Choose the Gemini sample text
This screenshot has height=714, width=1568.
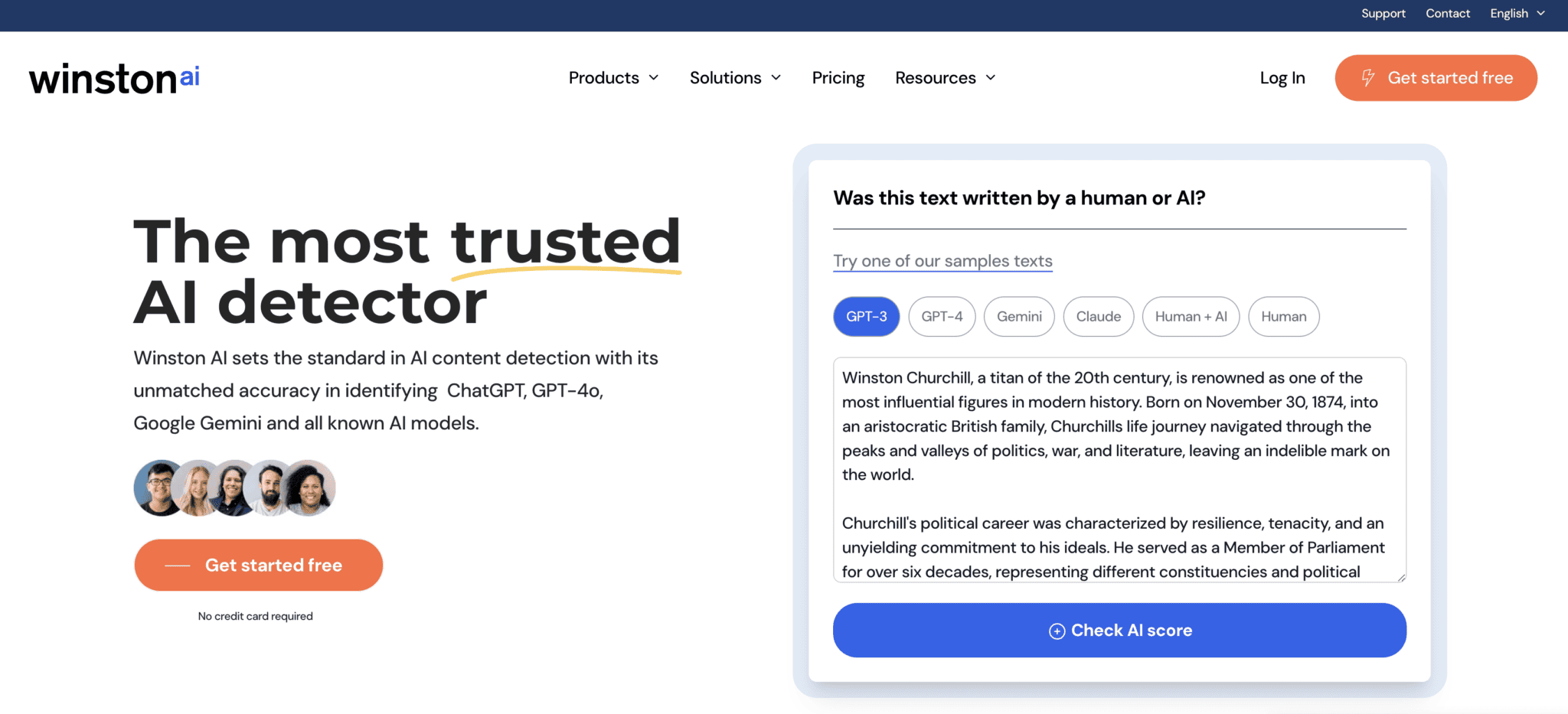click(x=1019, y=317)
